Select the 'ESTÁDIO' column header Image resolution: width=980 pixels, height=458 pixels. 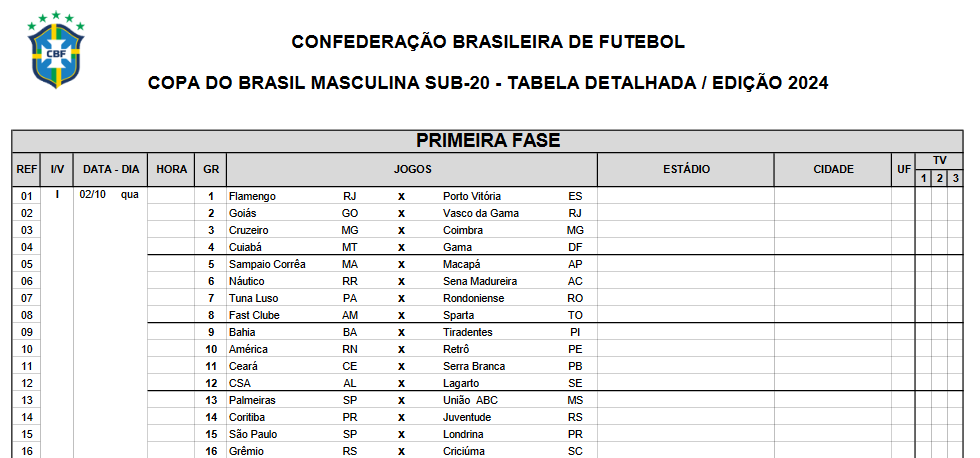tap(686, 169)
